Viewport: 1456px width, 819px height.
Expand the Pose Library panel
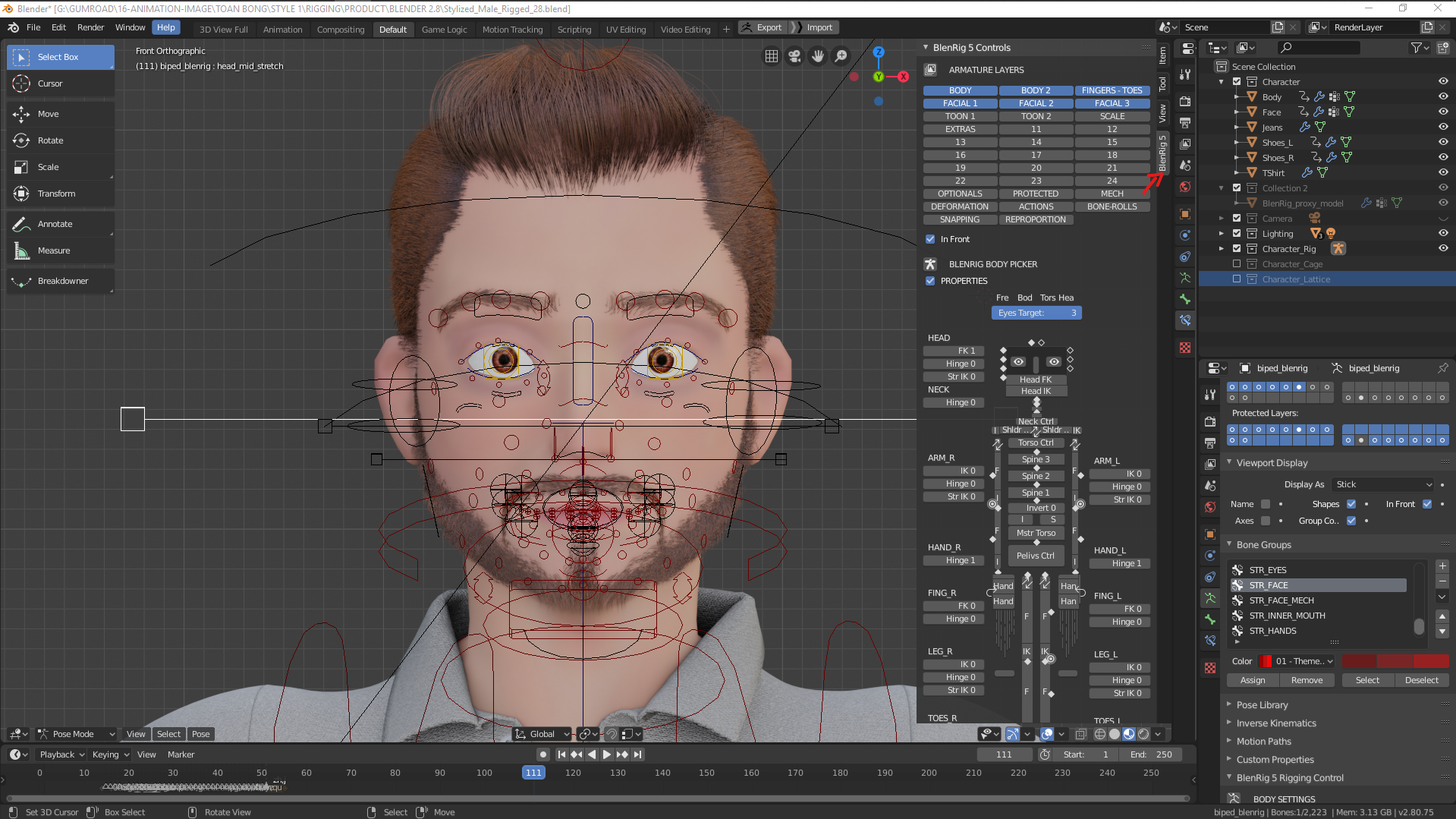pos(1262,705)
